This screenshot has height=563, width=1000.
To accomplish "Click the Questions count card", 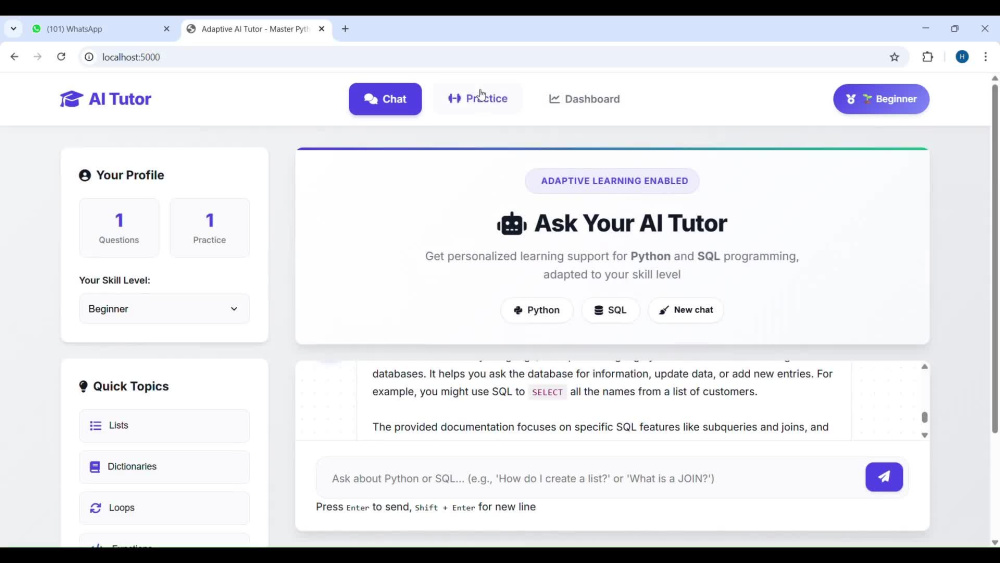I will [x=119, y=228].
